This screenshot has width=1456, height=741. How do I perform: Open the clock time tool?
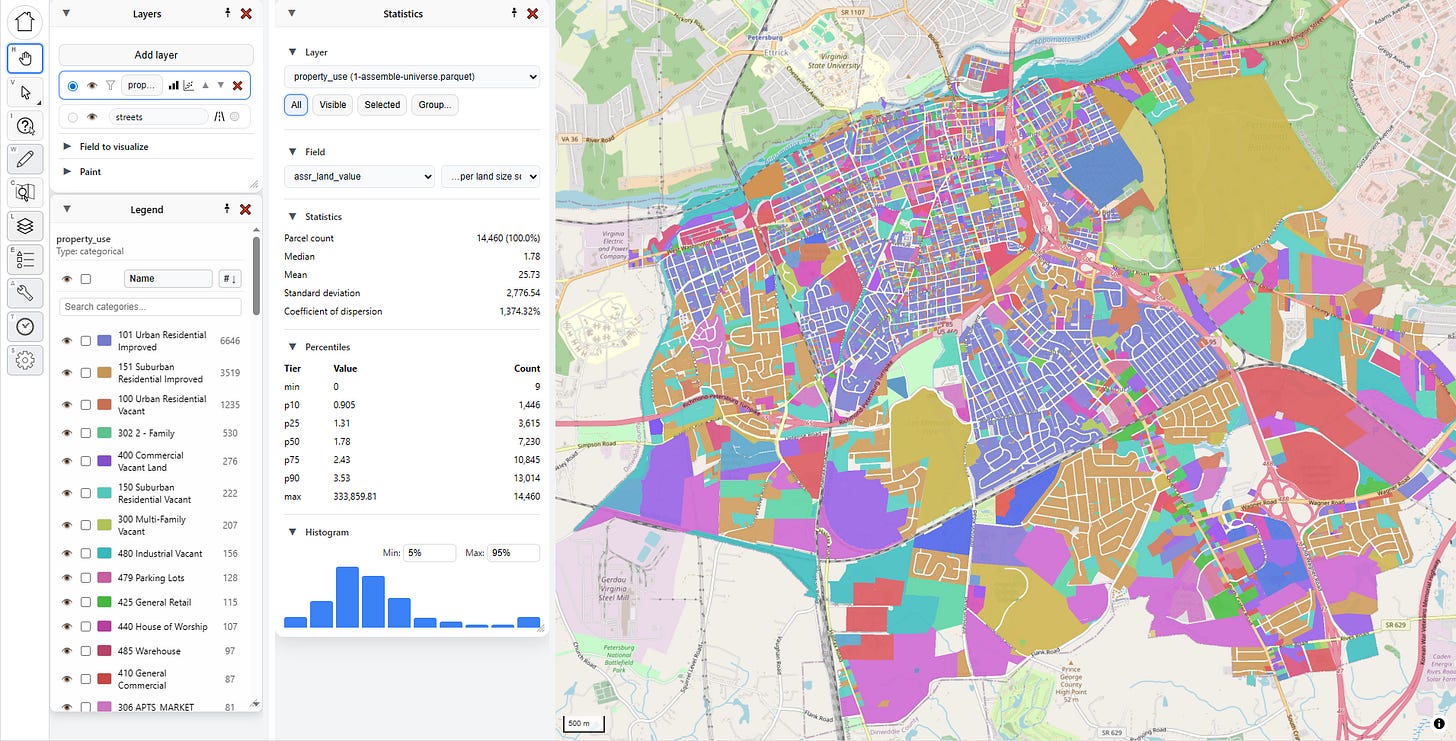click(25, 326)
